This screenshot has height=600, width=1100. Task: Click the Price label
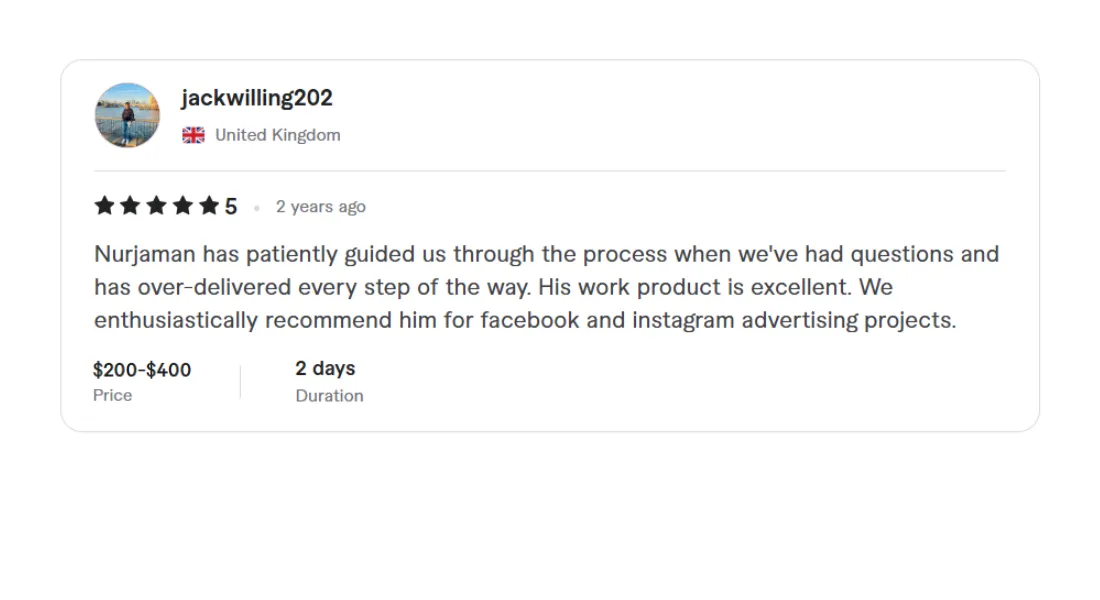pos(113,395)
